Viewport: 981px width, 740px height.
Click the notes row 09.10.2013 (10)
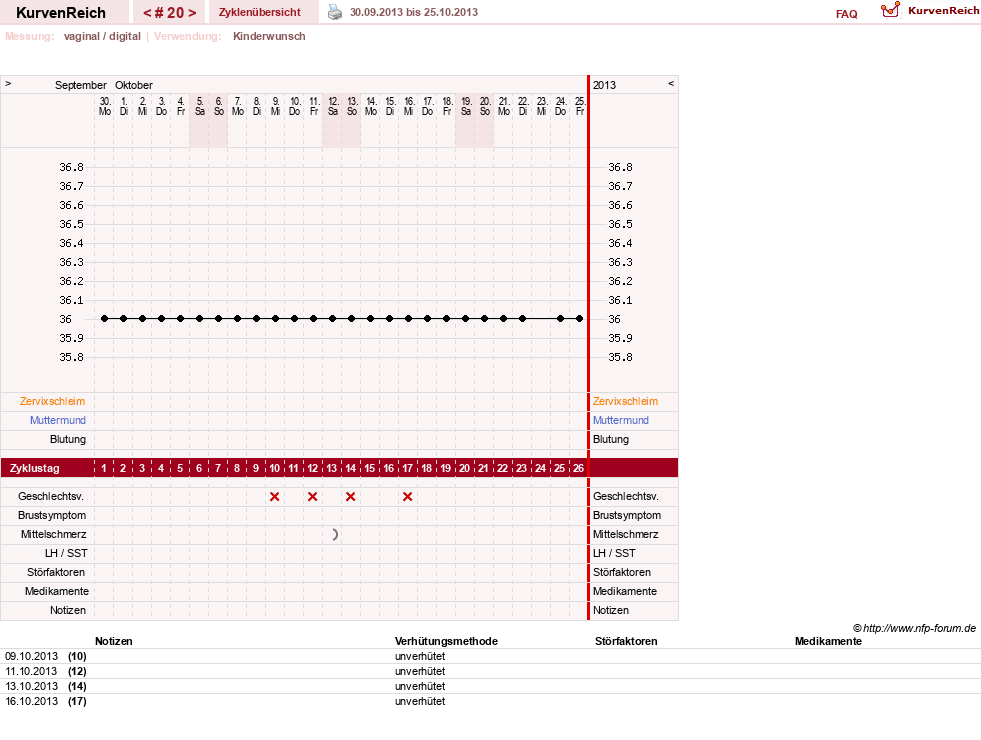click(x=490, y=656)
